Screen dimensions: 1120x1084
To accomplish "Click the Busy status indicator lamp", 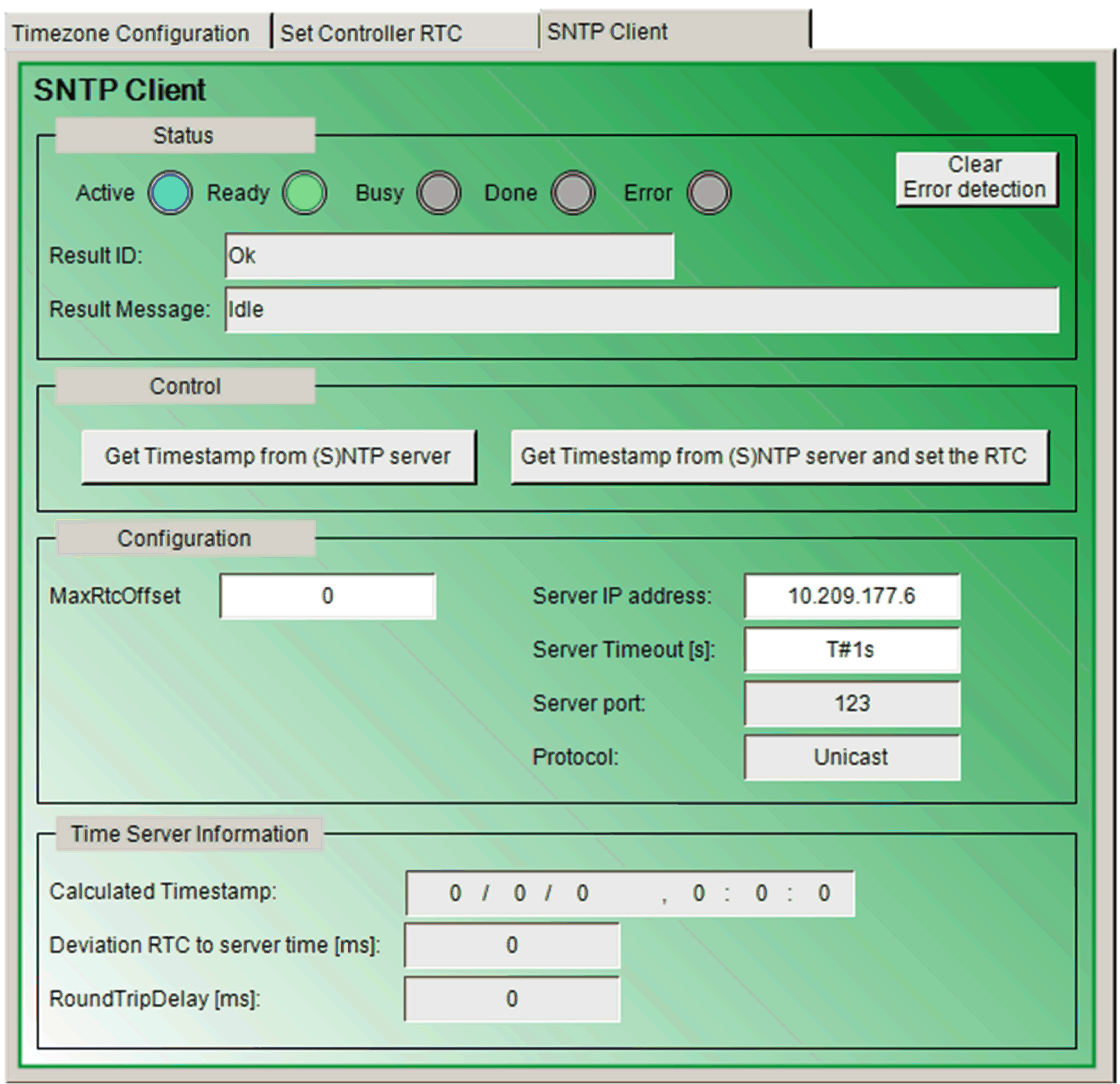I will [439, 193].
